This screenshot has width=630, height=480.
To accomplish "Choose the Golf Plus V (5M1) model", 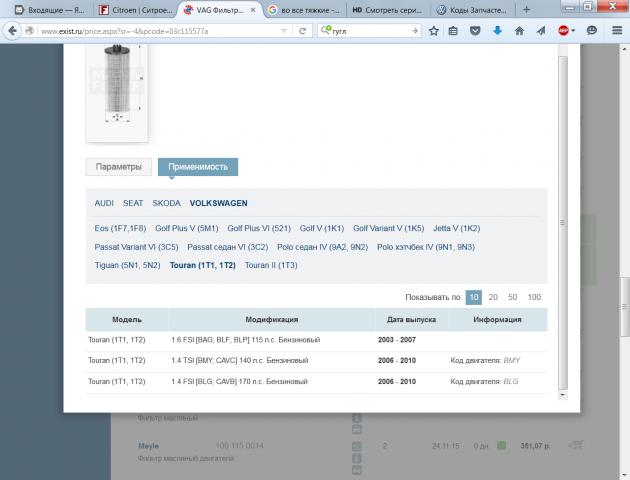I will (x=187, y=228).
